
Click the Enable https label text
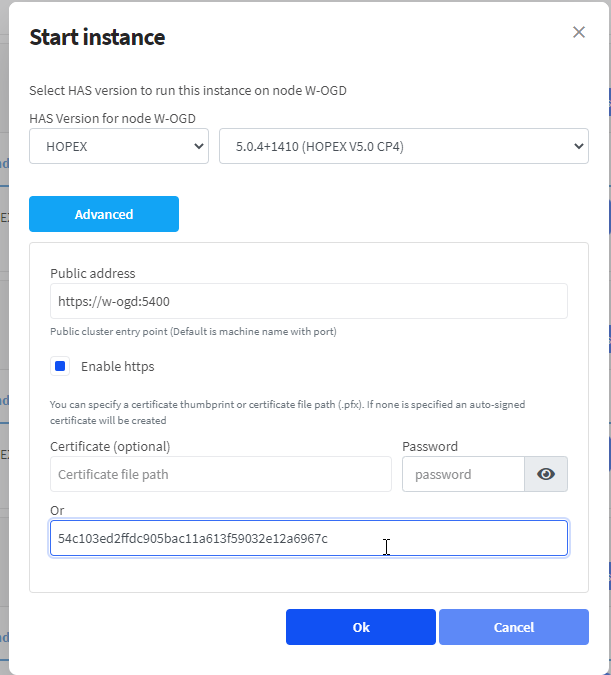118,366
